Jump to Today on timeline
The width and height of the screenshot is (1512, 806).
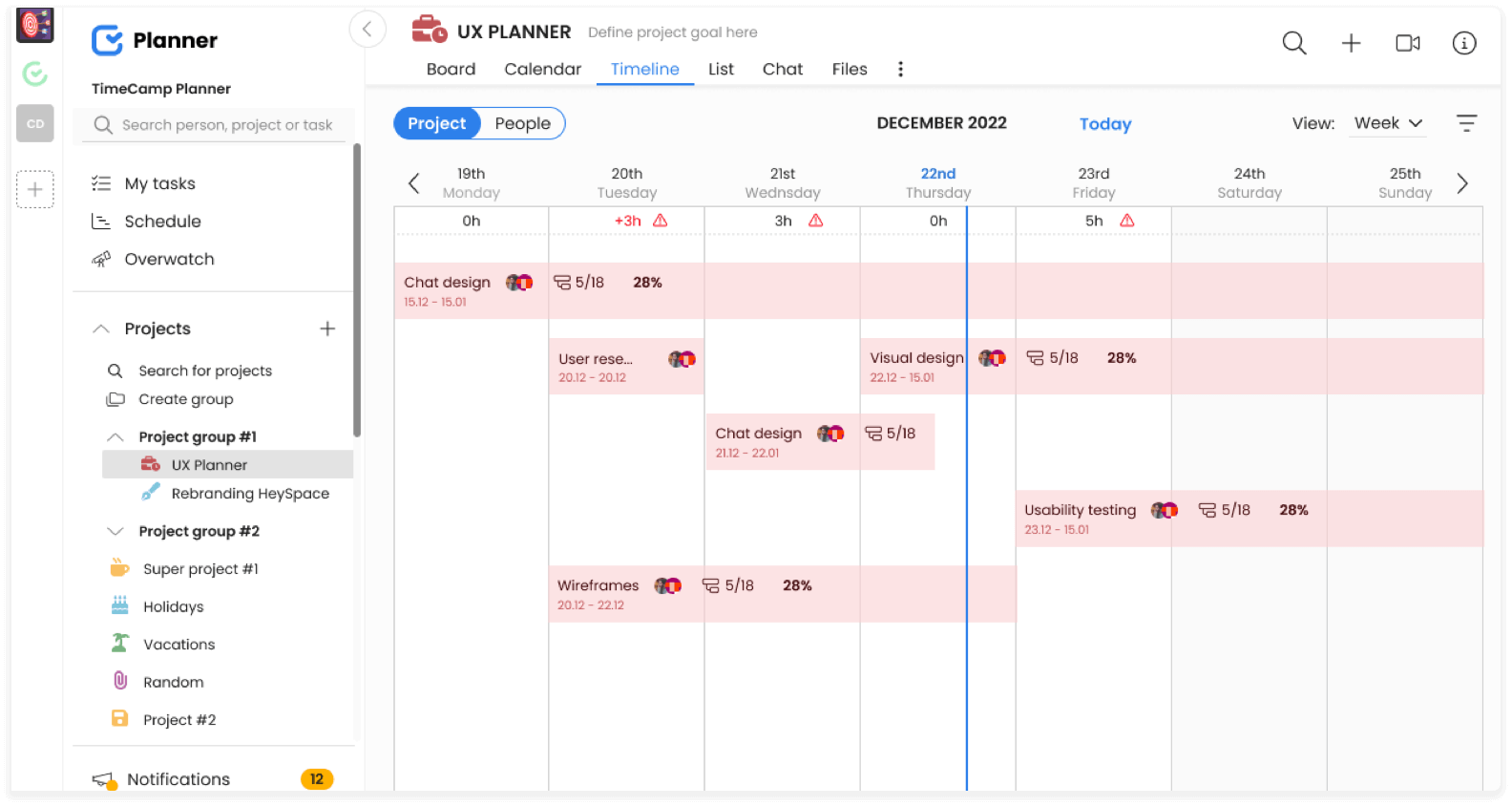[1104, 124]
